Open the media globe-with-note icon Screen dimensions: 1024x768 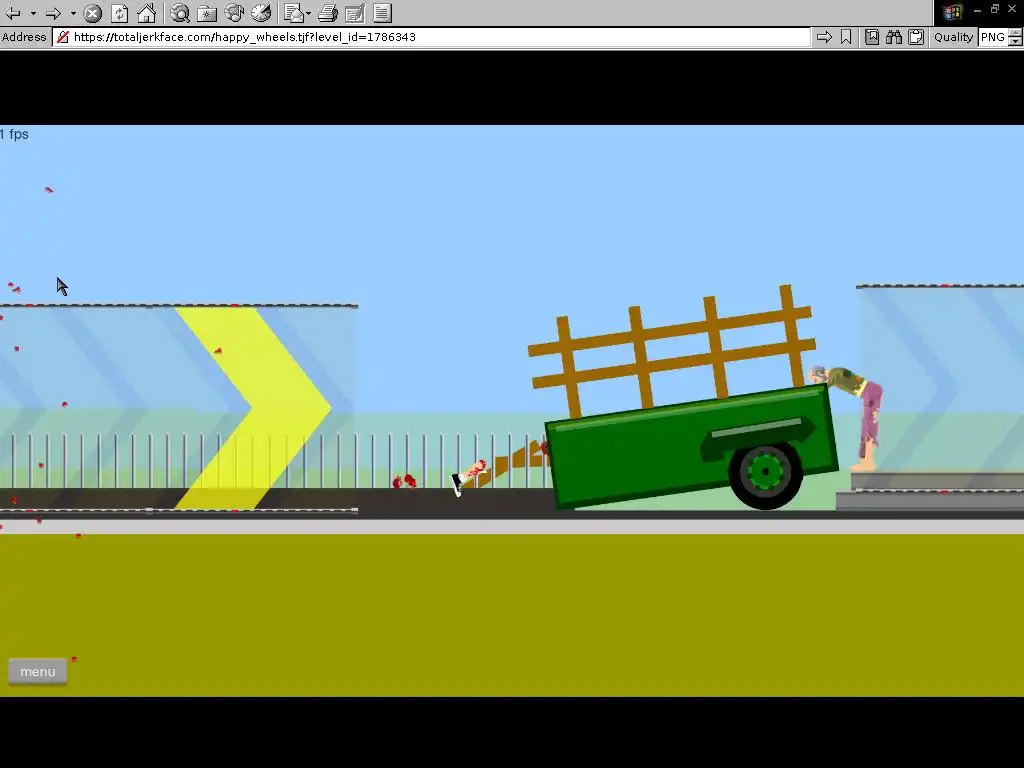(234, 13)
